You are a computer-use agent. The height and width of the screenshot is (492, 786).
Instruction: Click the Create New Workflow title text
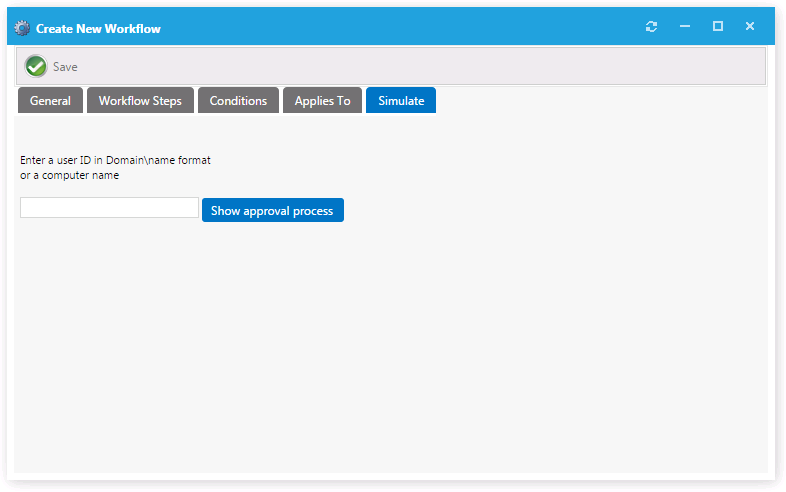point(98,28)
